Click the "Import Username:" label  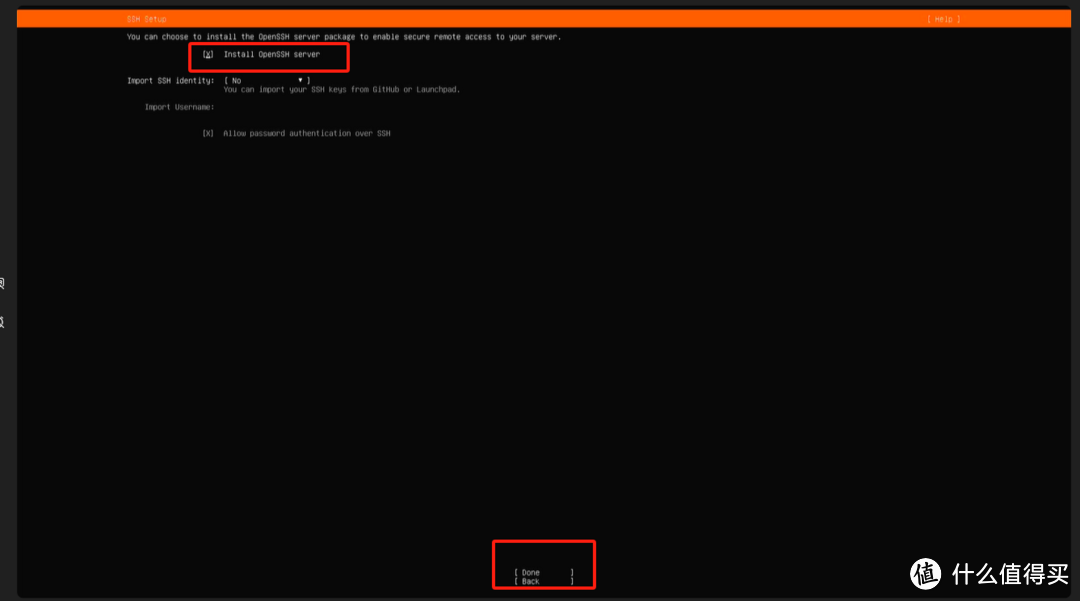click(x=179, y=107)
